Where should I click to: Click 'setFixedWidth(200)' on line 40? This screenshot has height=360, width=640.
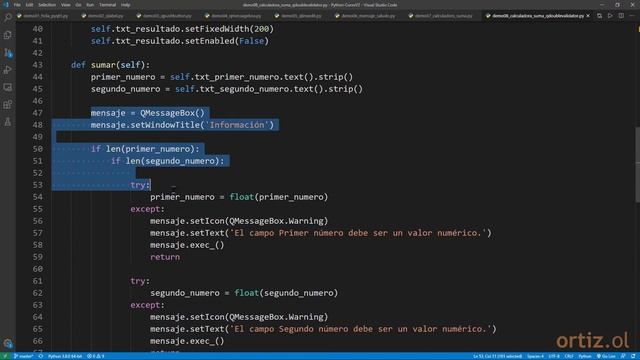point(229,29)
